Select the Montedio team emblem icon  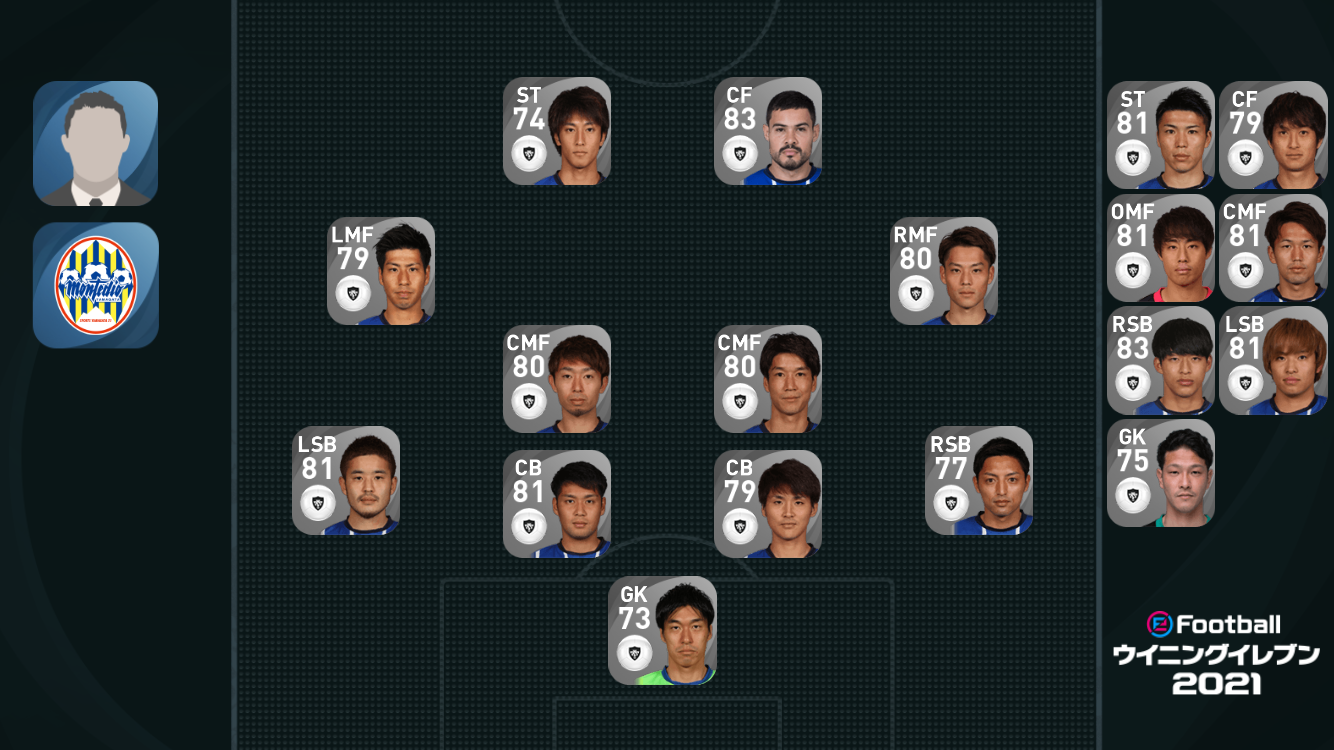click(96, 285)
